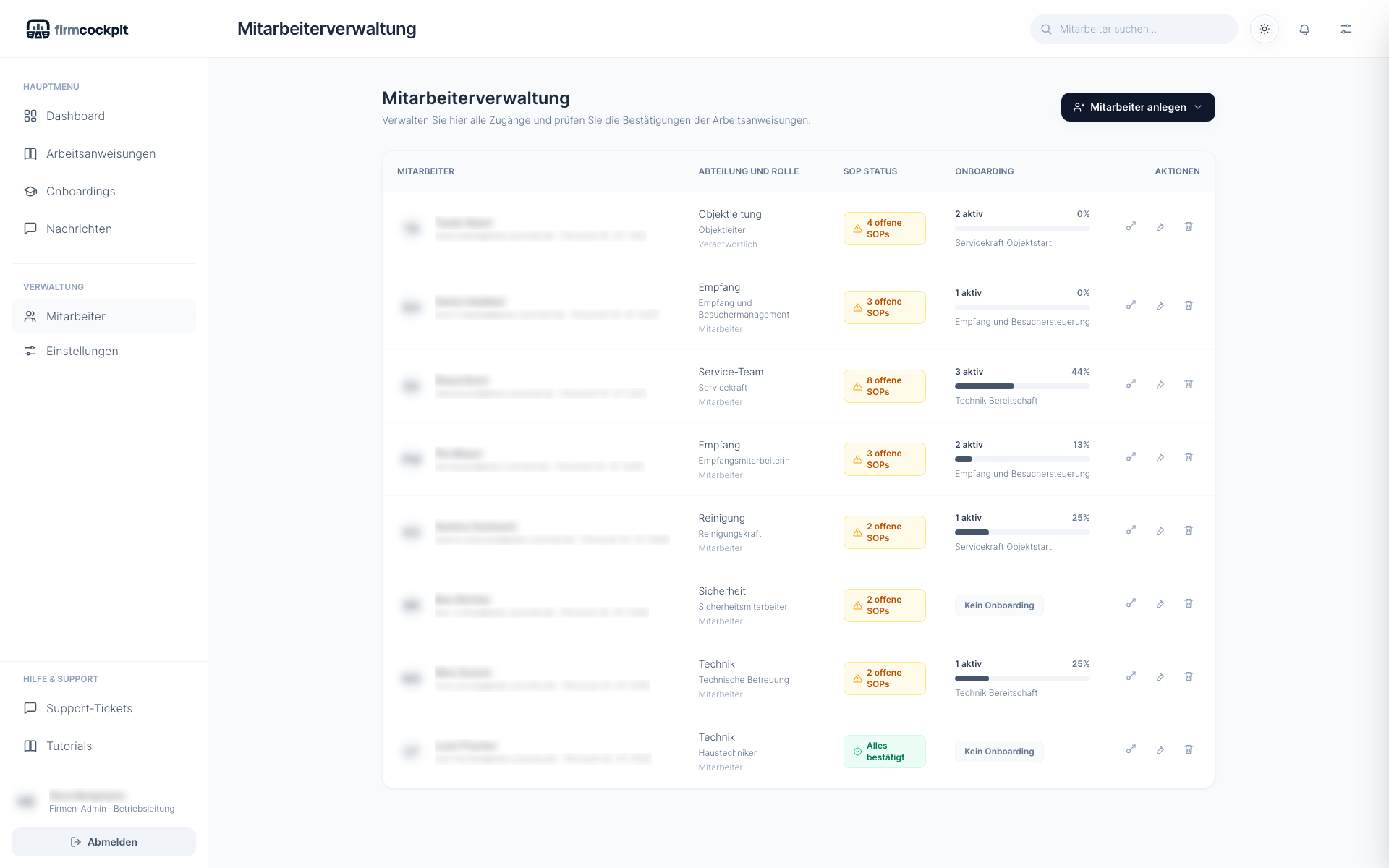Open Dashboard in the main menu

coord(75,116)
